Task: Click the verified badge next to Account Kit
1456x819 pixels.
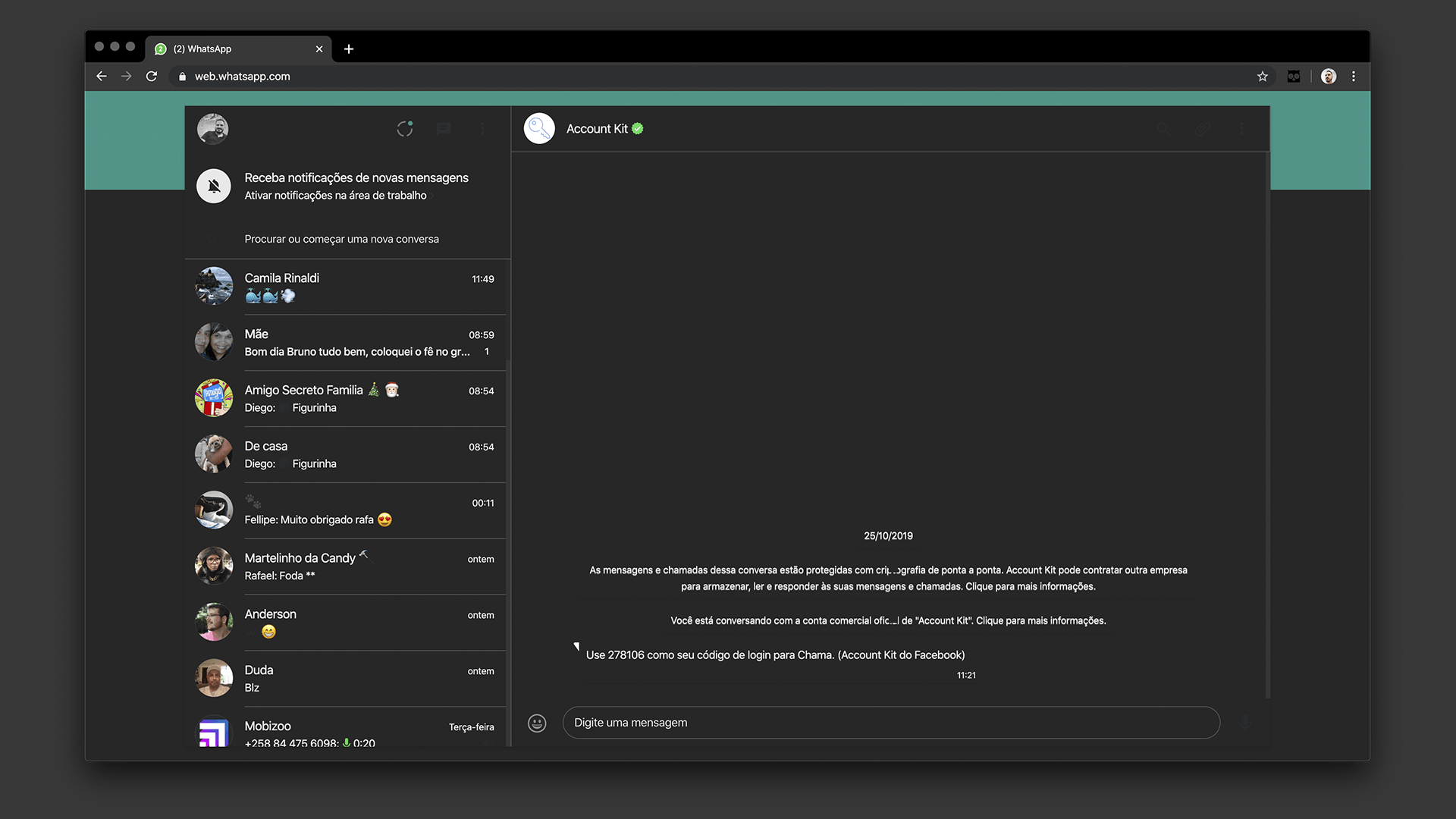Action: tap(638, 129)
